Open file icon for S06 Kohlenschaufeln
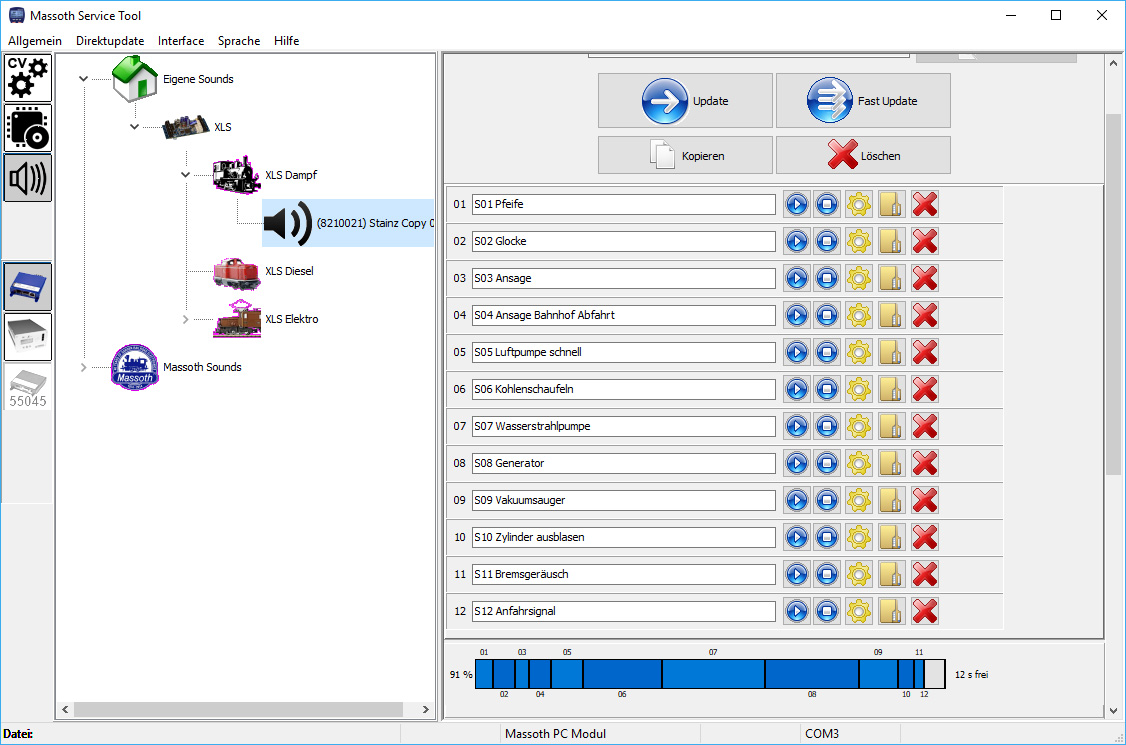 (890, 389)
